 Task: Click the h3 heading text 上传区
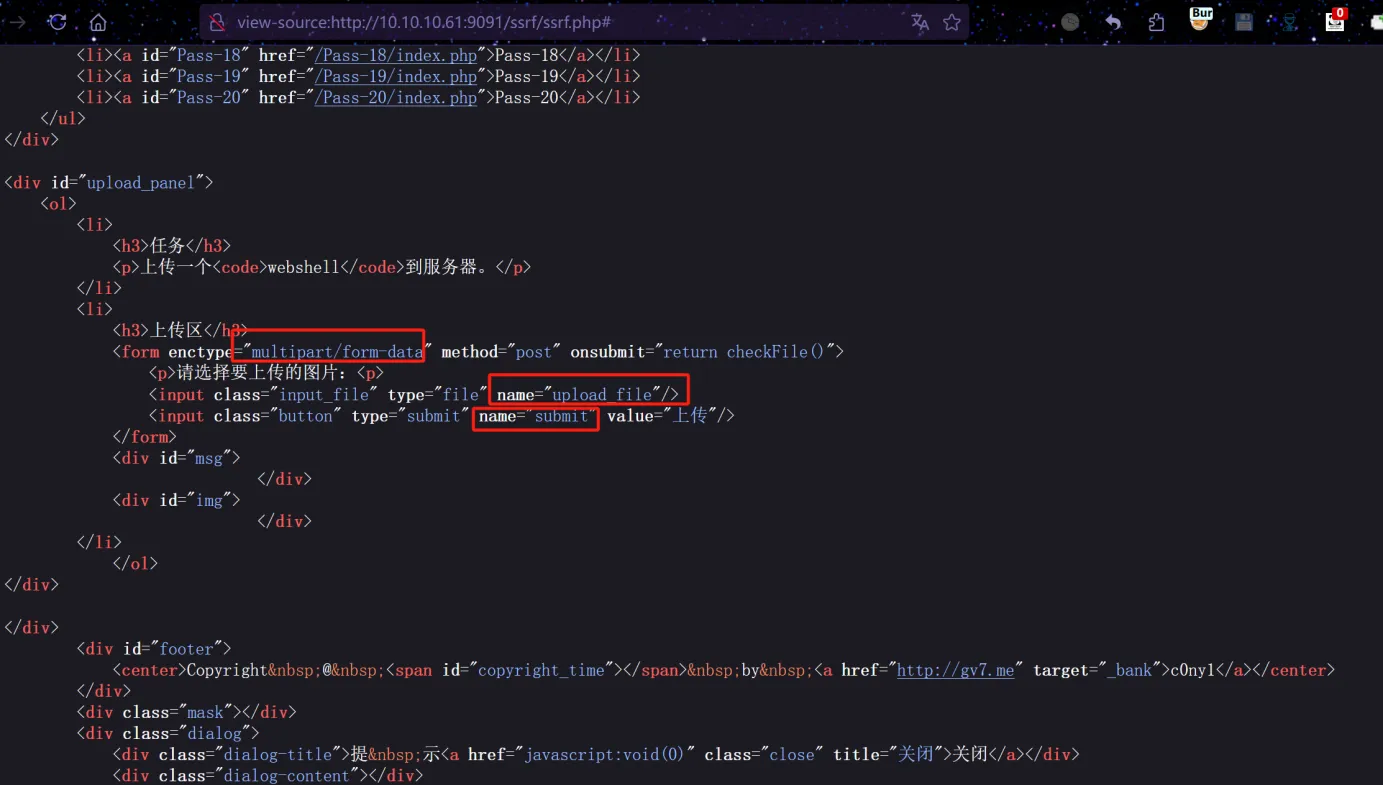coord(177,331)
